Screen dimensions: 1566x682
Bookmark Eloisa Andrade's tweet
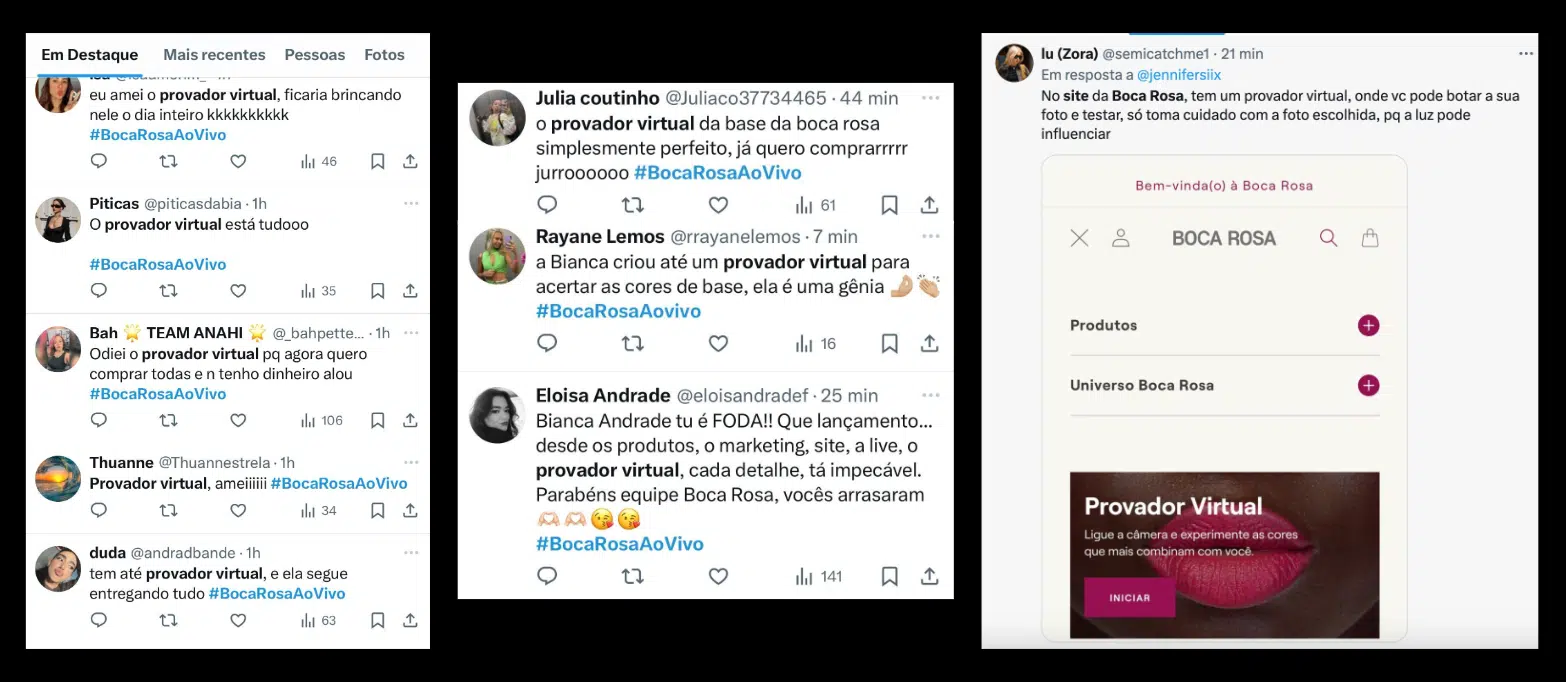tap(889, 576)
